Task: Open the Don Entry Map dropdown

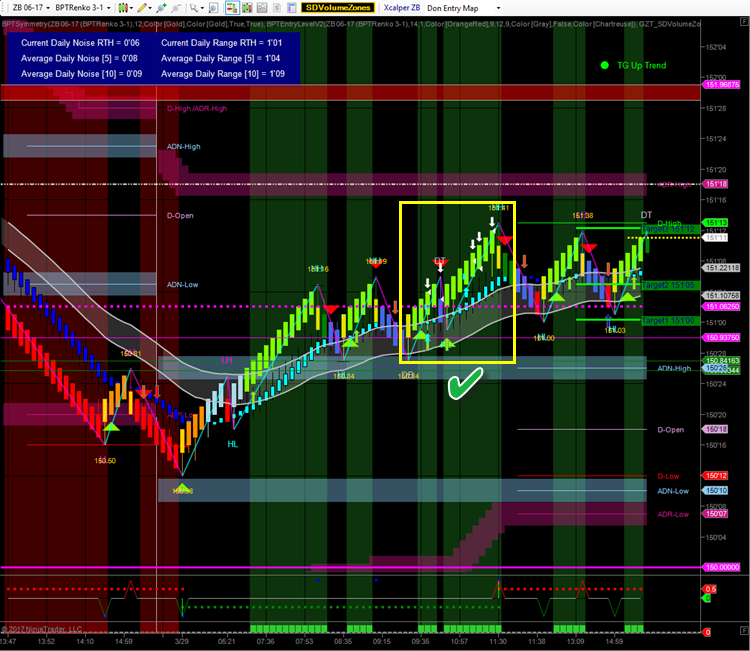Action: (x=463, y=8)
